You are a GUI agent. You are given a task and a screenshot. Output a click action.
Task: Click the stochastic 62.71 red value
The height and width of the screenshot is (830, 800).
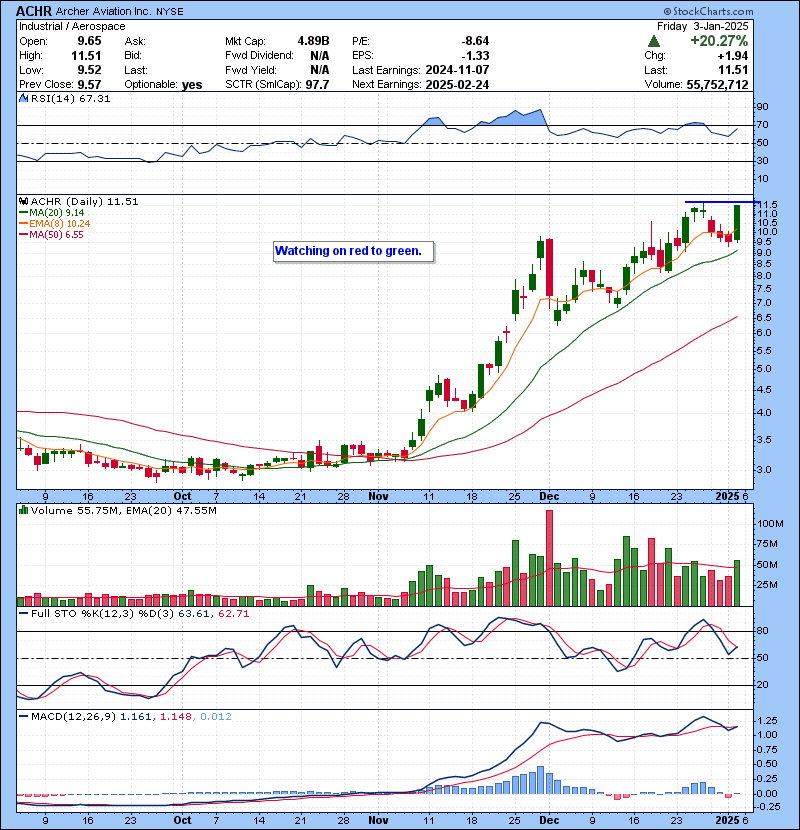coord(233,614)
